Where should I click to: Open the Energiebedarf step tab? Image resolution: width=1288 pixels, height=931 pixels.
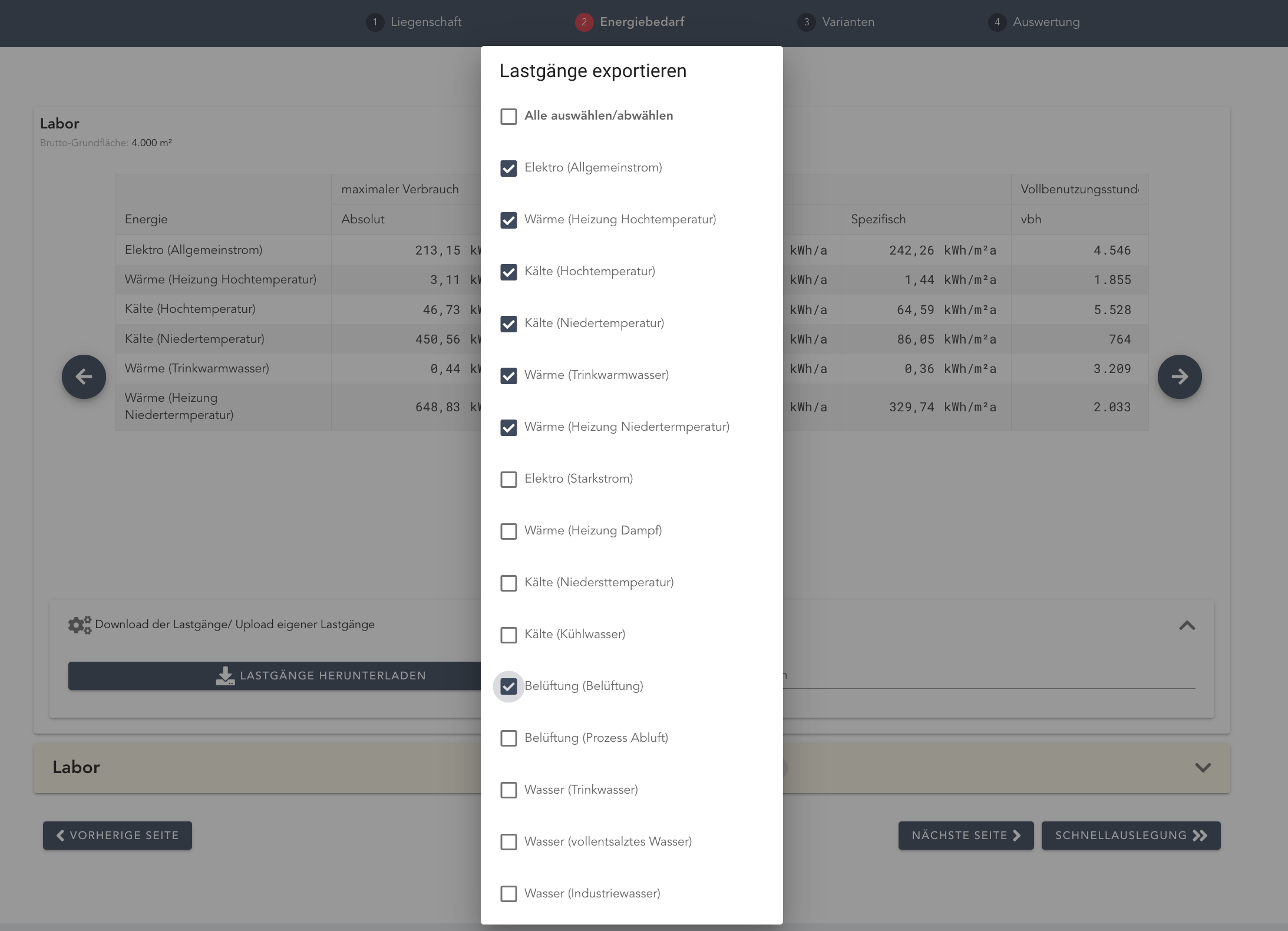[641, 22]
